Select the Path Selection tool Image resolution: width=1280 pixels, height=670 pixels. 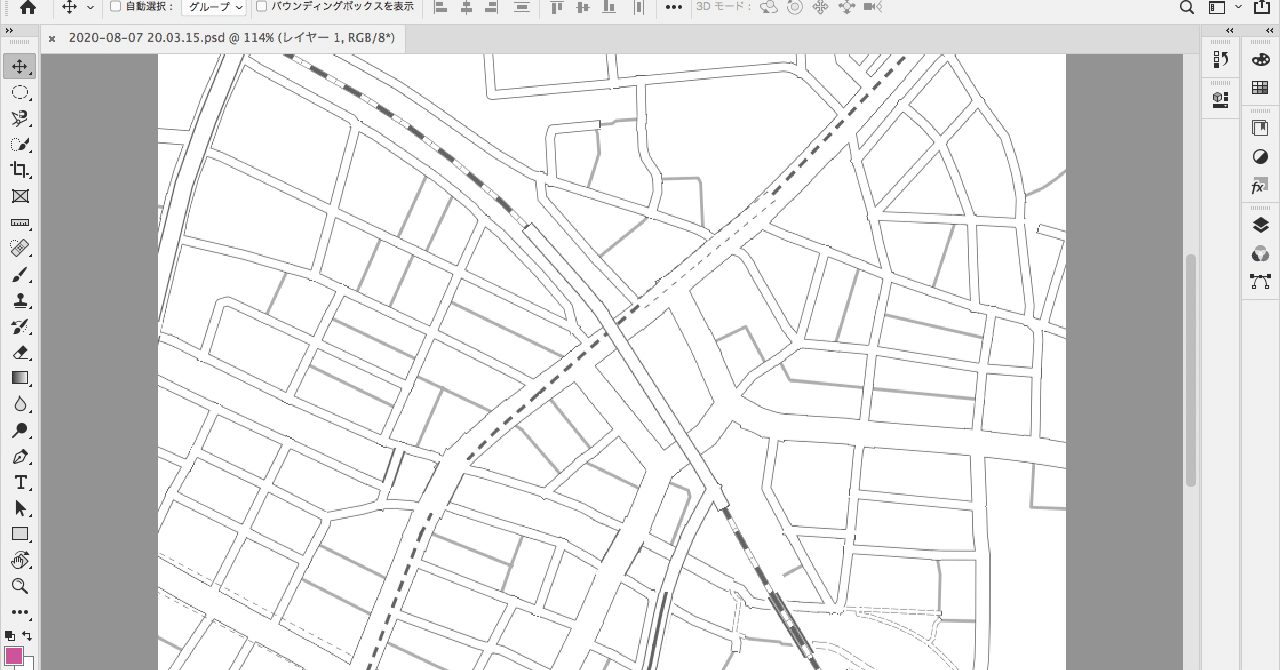(x=19, y=508)
